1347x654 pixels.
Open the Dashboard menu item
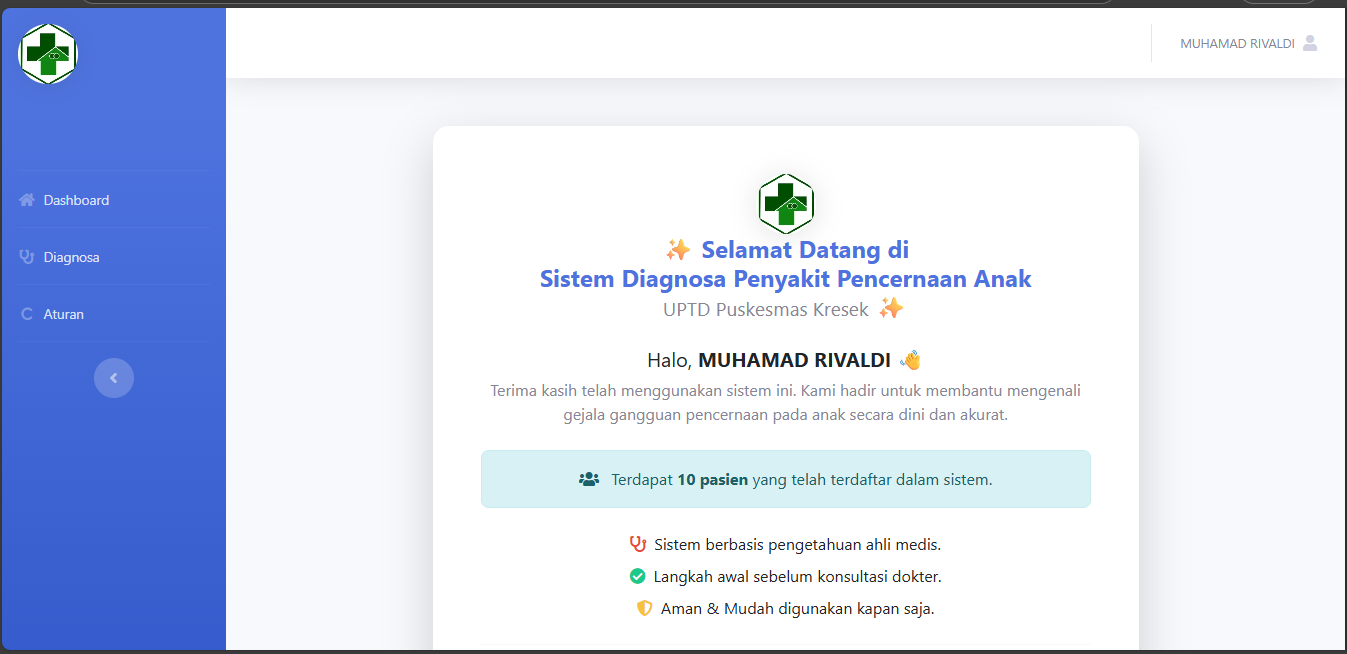113,200
